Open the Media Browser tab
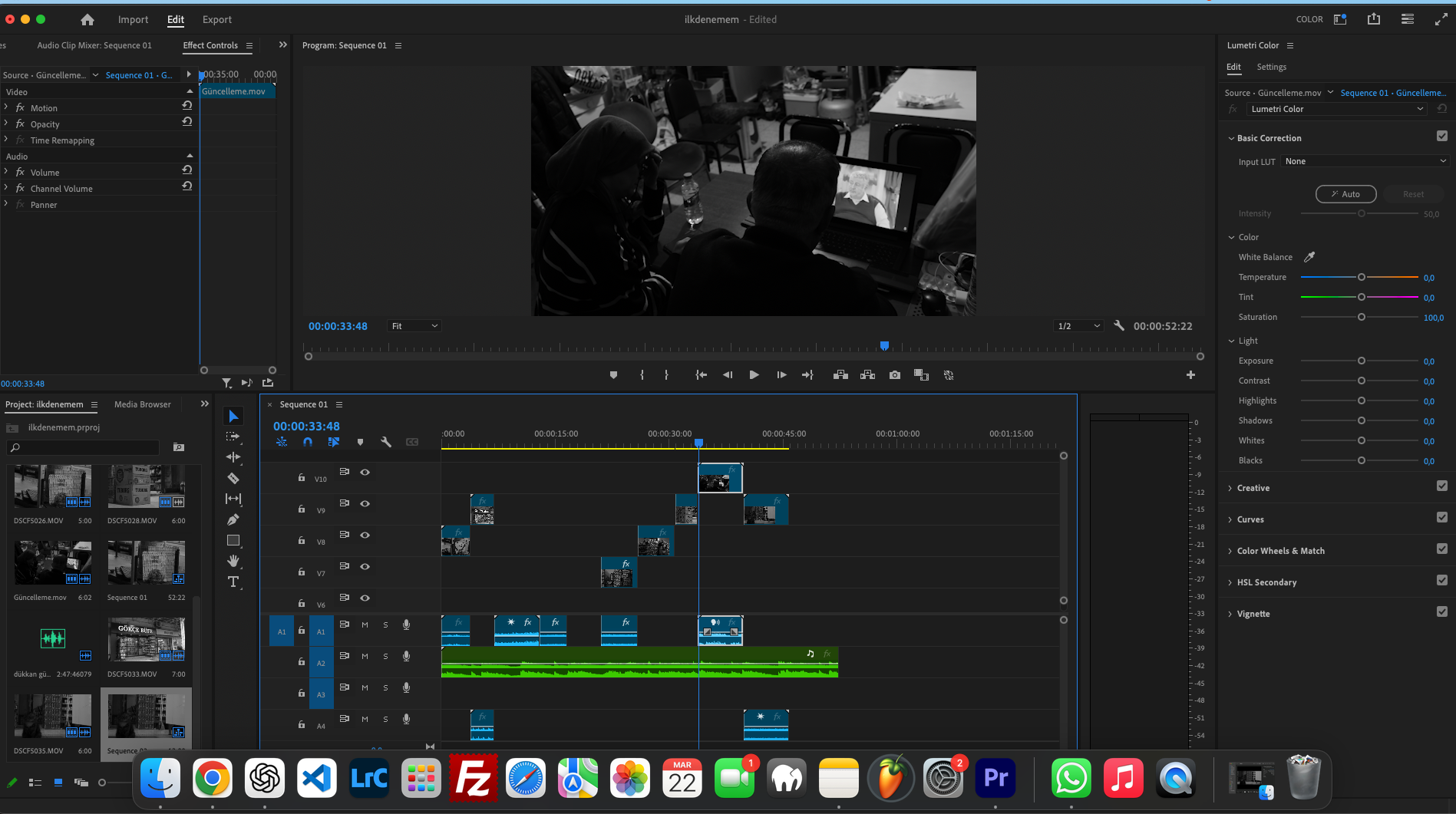 pos(143,404)
